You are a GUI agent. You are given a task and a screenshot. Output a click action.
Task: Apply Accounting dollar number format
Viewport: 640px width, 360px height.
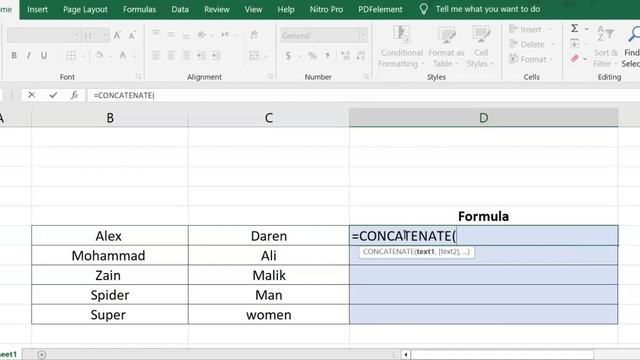288,56
